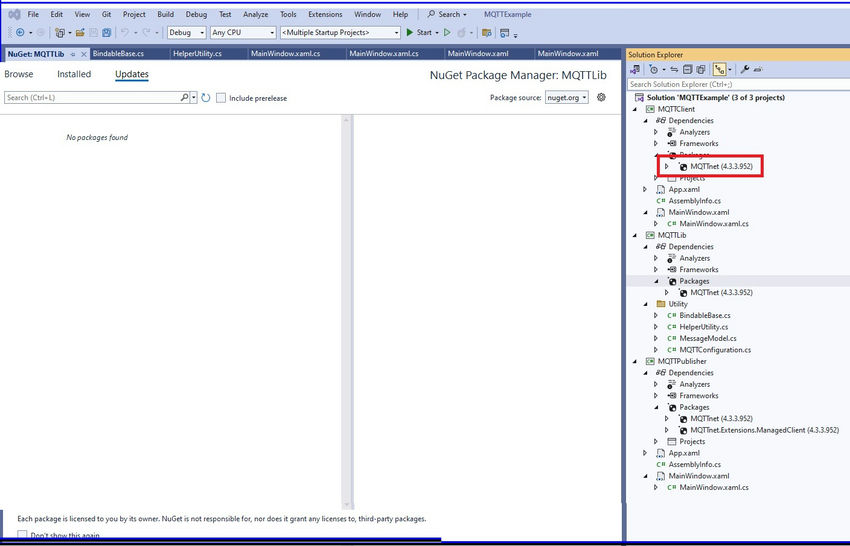Open the Help menu

(400, 15)
